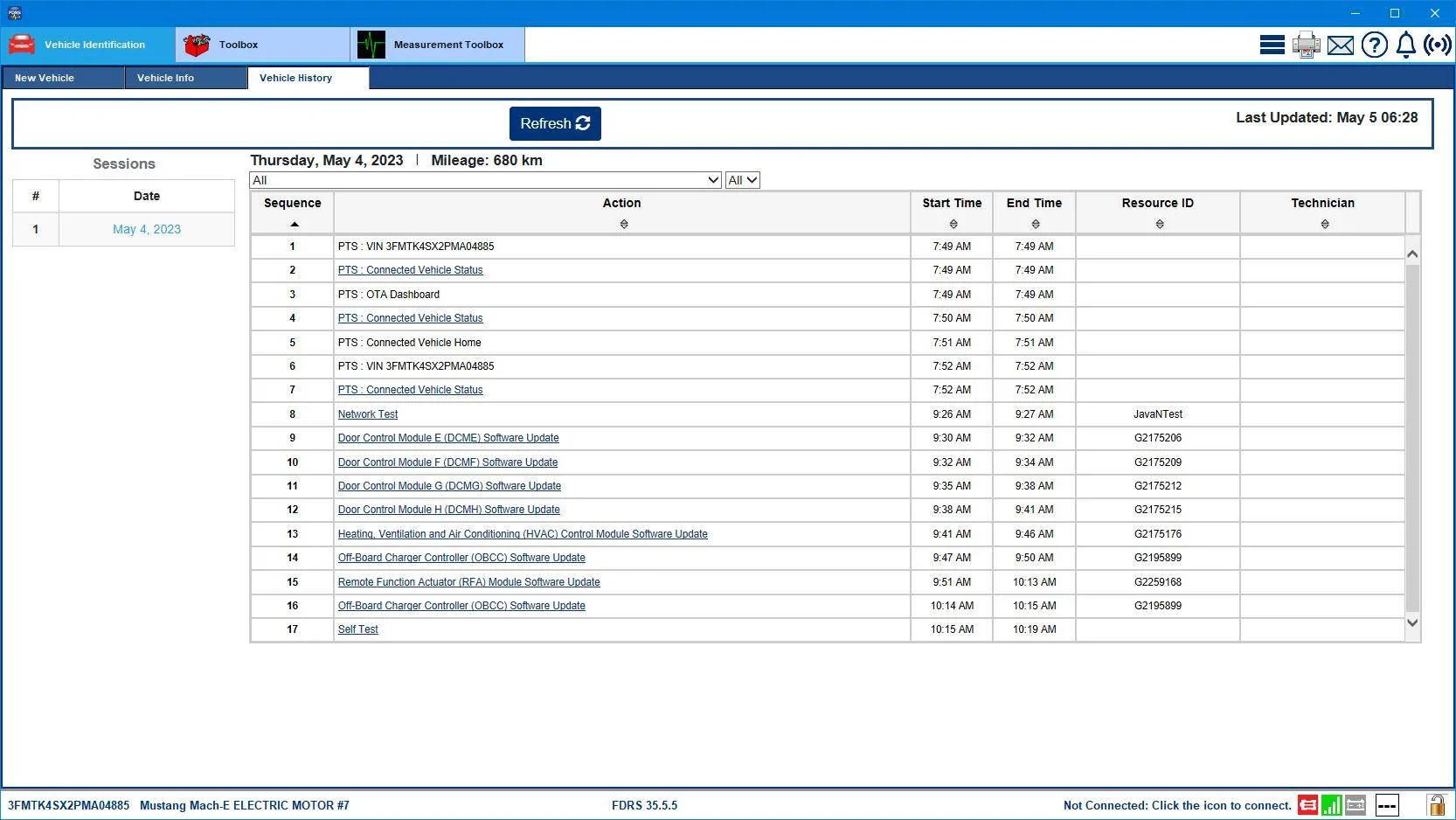Click the wireless broadcast signal icon
Screen dimensions: 1456x820
[1438, 45]
